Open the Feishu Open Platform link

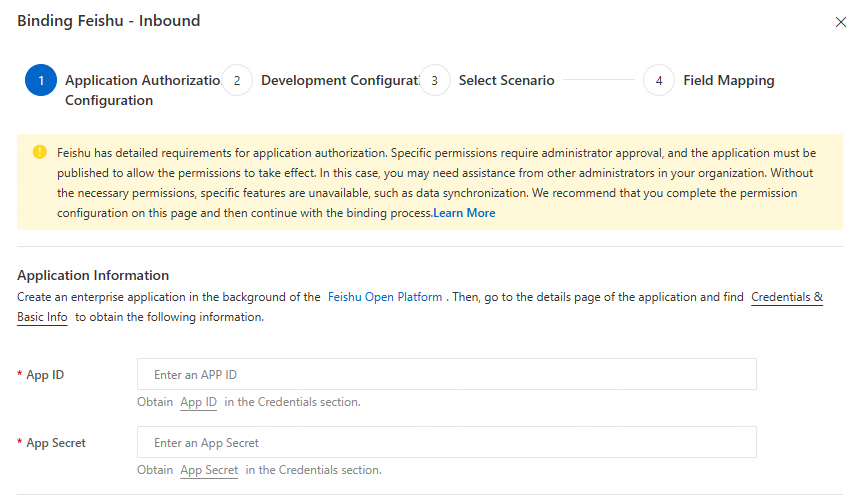coord(385,297)
